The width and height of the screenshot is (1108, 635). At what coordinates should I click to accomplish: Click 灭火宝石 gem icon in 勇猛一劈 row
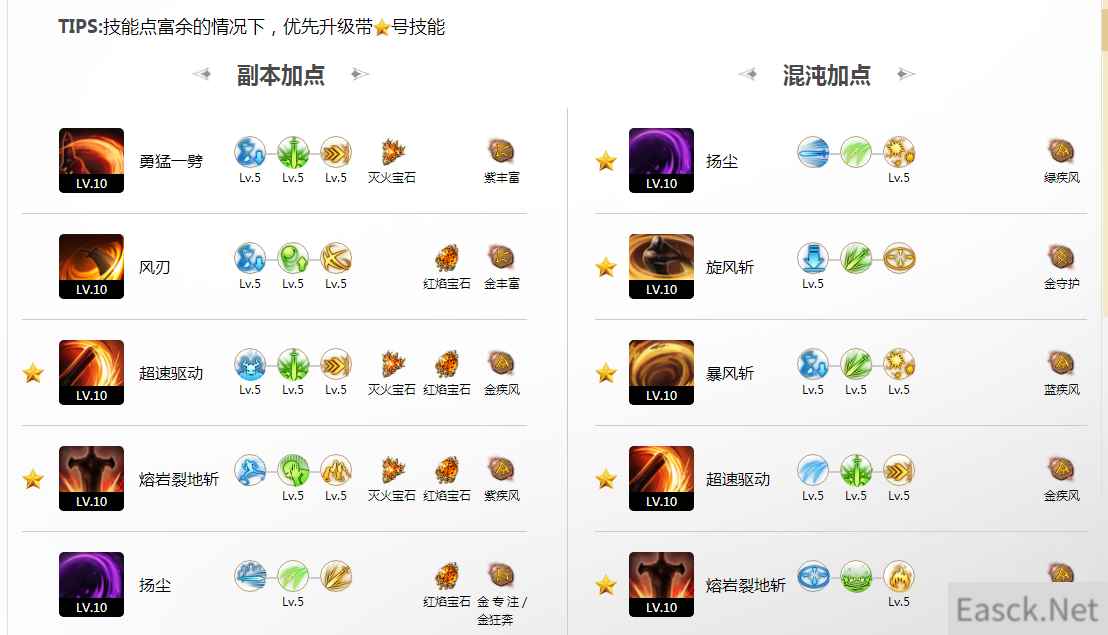click(393, 151)
